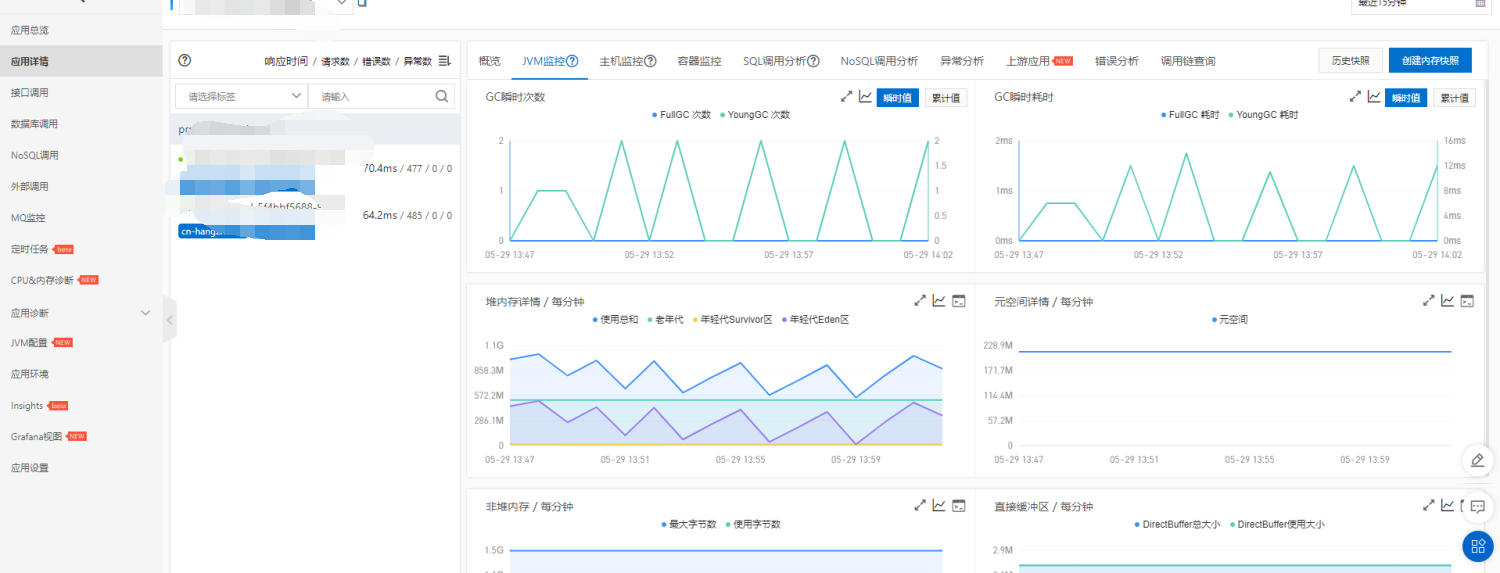The image size is (1500, 573).
Task: Click line-chart icon in GC瞬时耗时 panel
Action: click(1374, 97)
